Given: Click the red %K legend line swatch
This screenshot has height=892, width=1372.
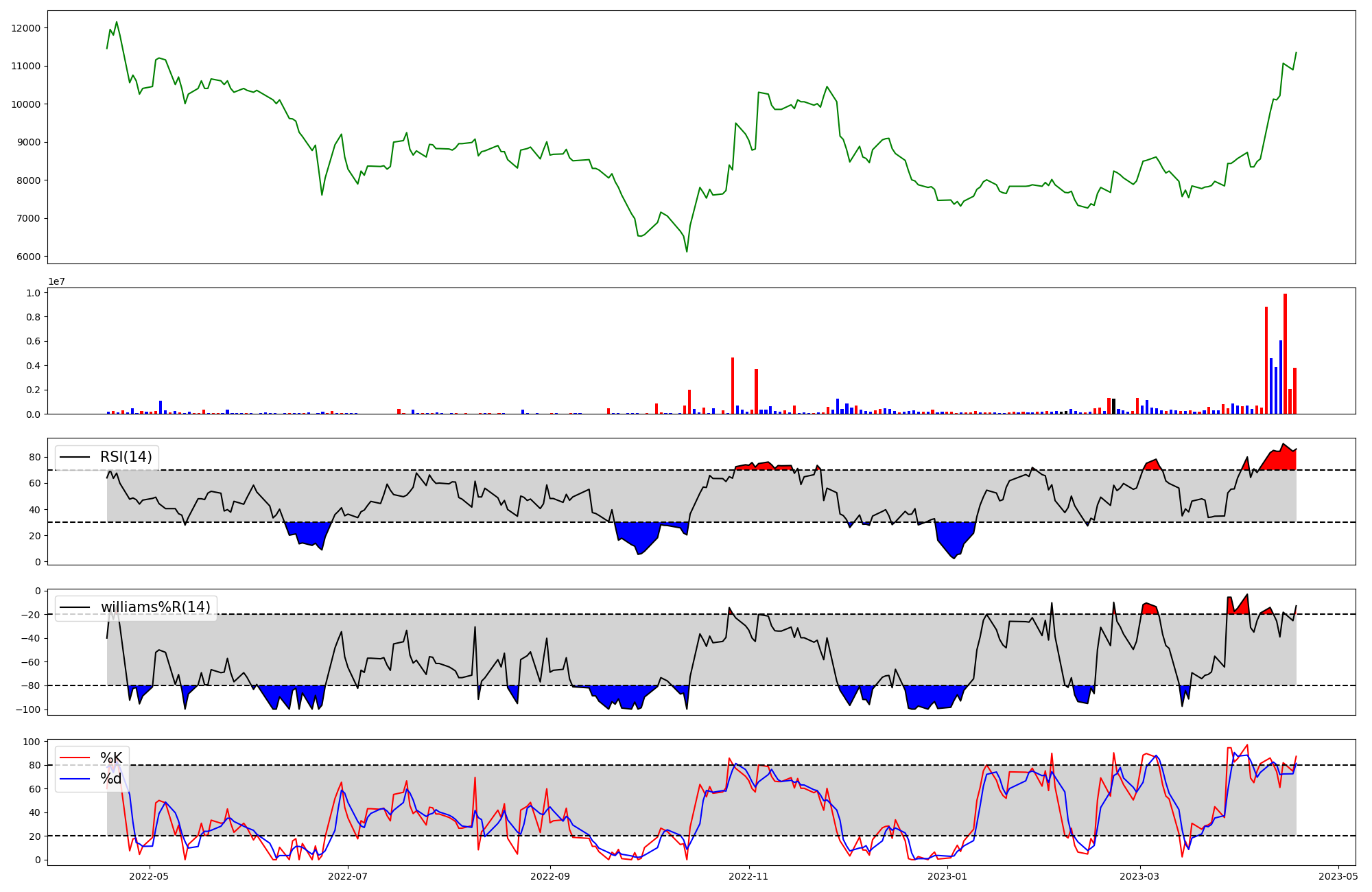Looking at the screenshot, I should [75, 758].
